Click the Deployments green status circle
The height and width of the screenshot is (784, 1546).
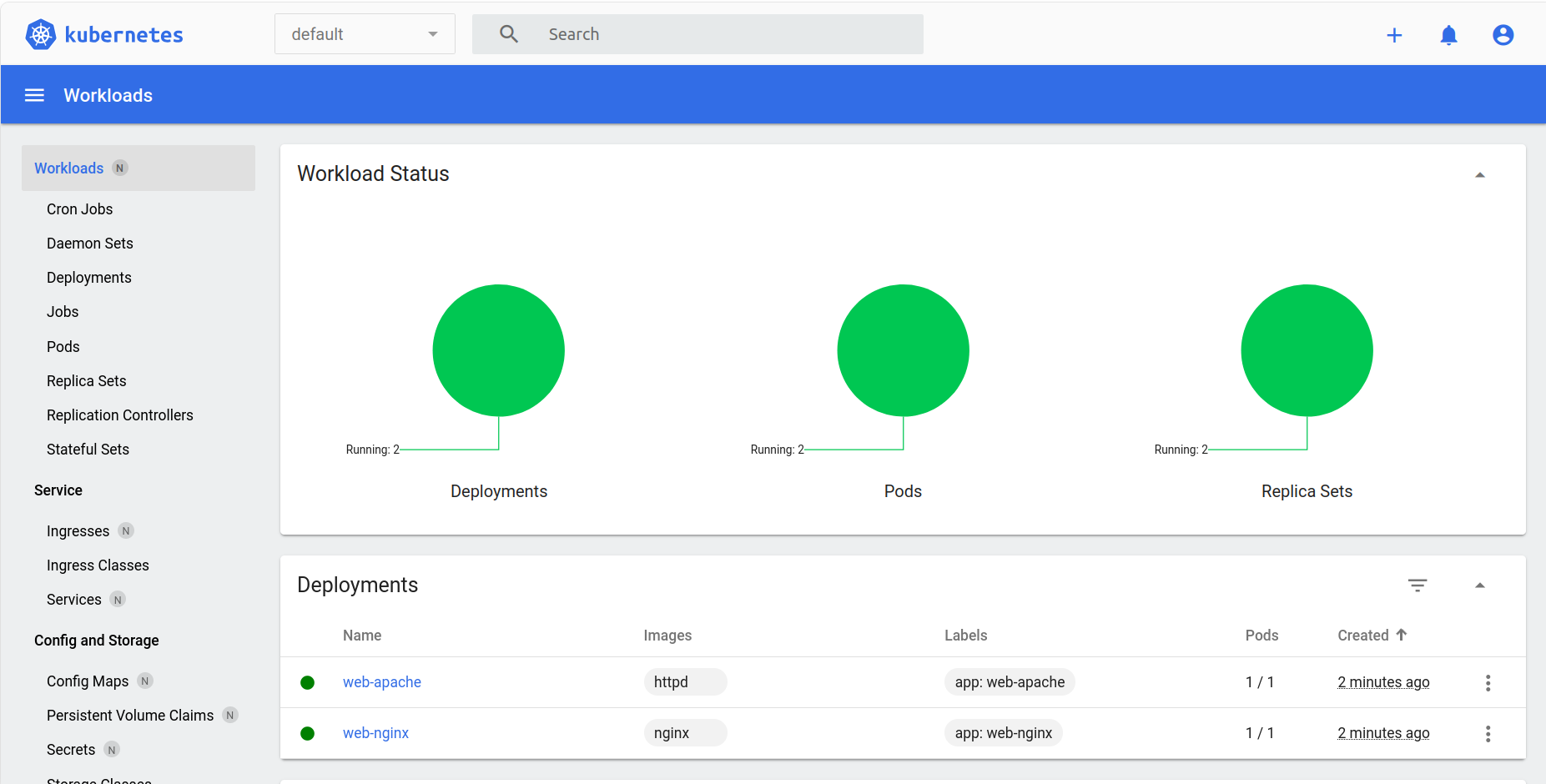coord(499,350)
